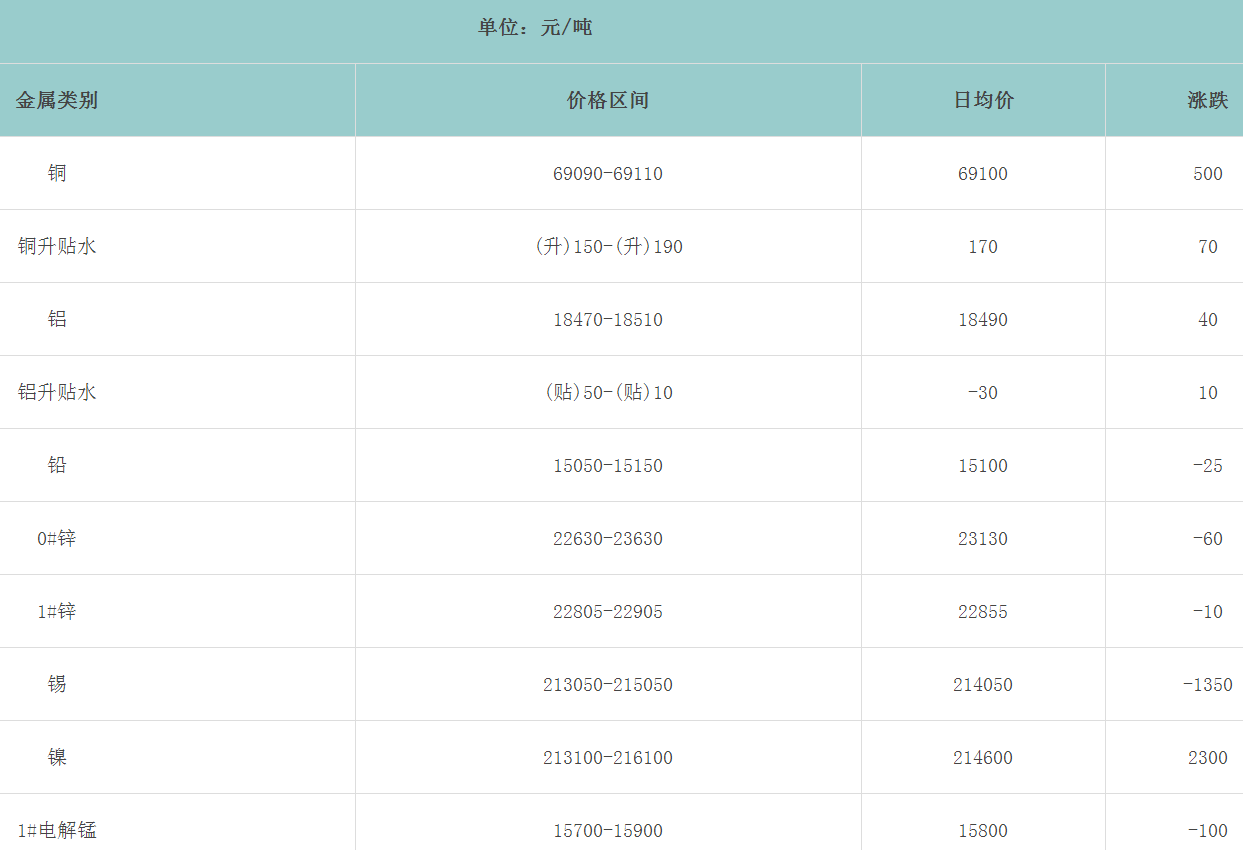Screen dimensions: 1243x850
Task: Click tin price range 213050-215050
Action: [x=608, y=685]
